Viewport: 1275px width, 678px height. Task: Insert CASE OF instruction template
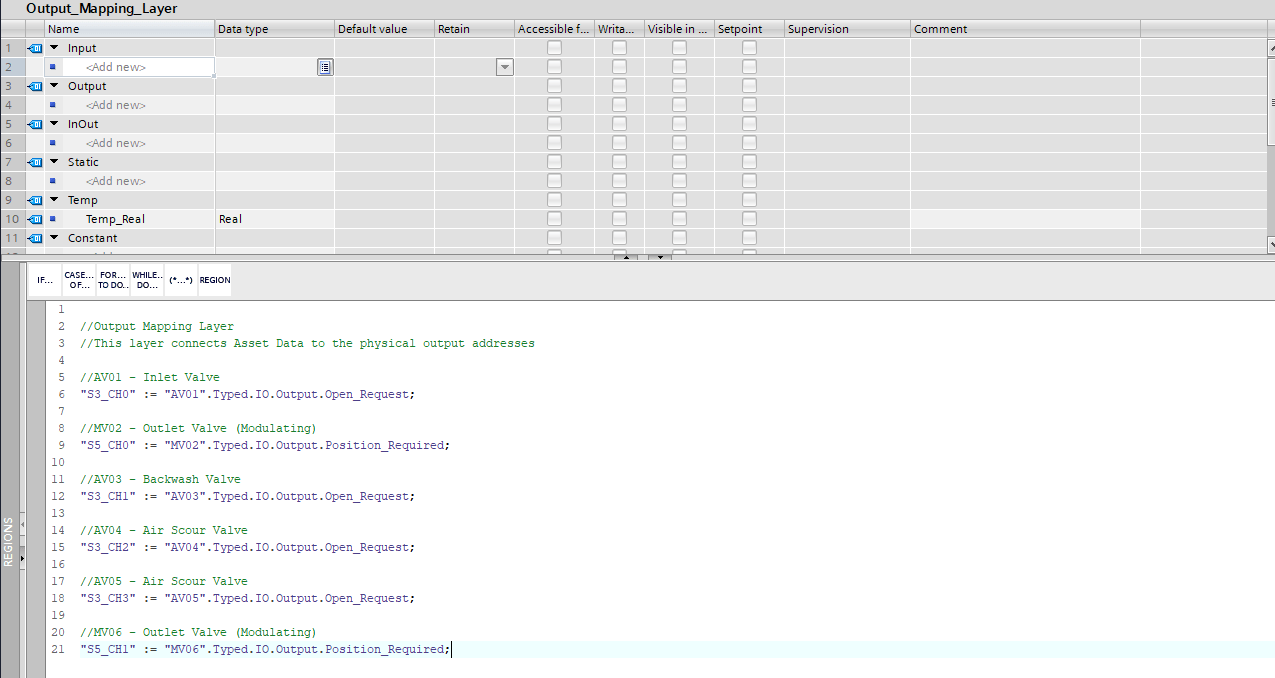(x=79, y=280)
